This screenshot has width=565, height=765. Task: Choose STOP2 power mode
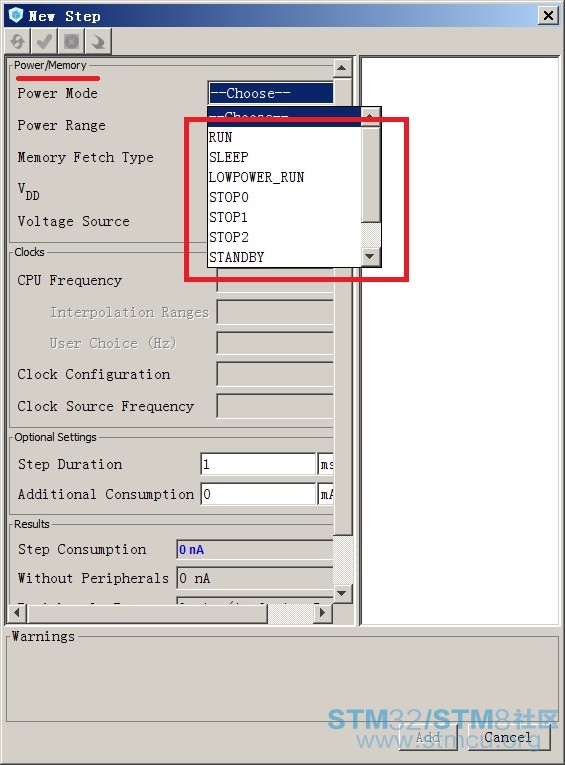tap(284, 237)
